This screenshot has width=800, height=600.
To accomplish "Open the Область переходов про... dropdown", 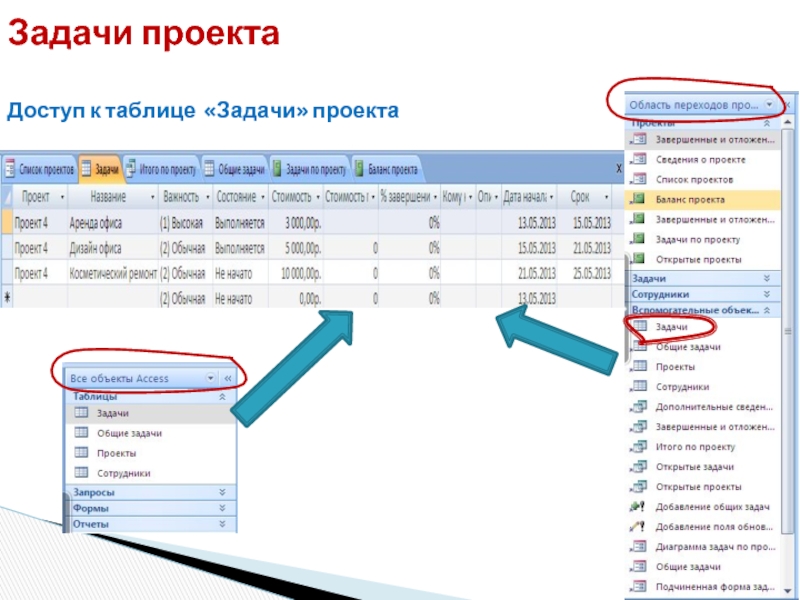I will tap(769, 103).
